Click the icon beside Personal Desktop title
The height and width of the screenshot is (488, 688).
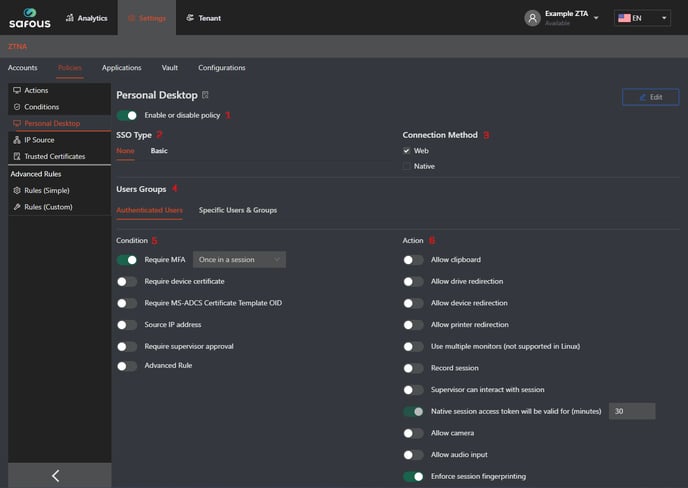click(205, 95)
